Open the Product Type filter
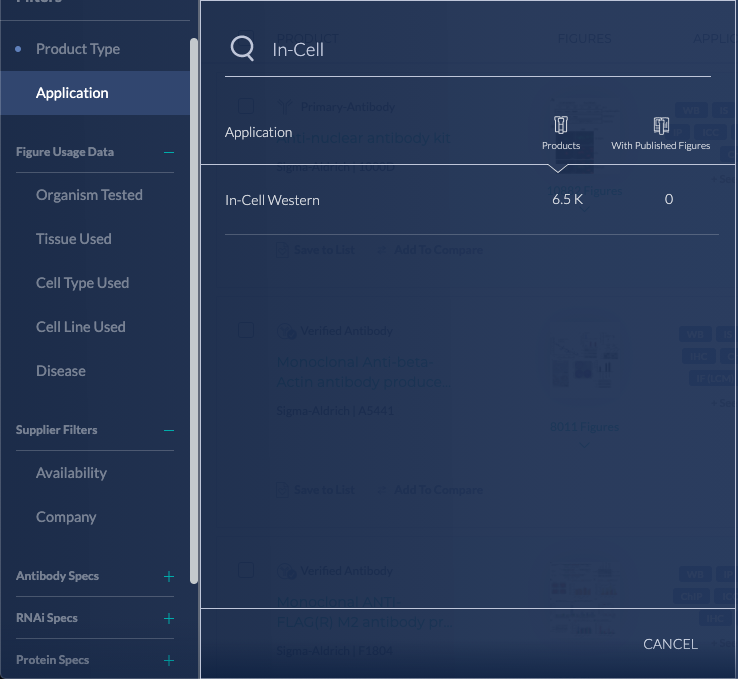The width and height of the screenshot is (738, 679). point(78,49)
